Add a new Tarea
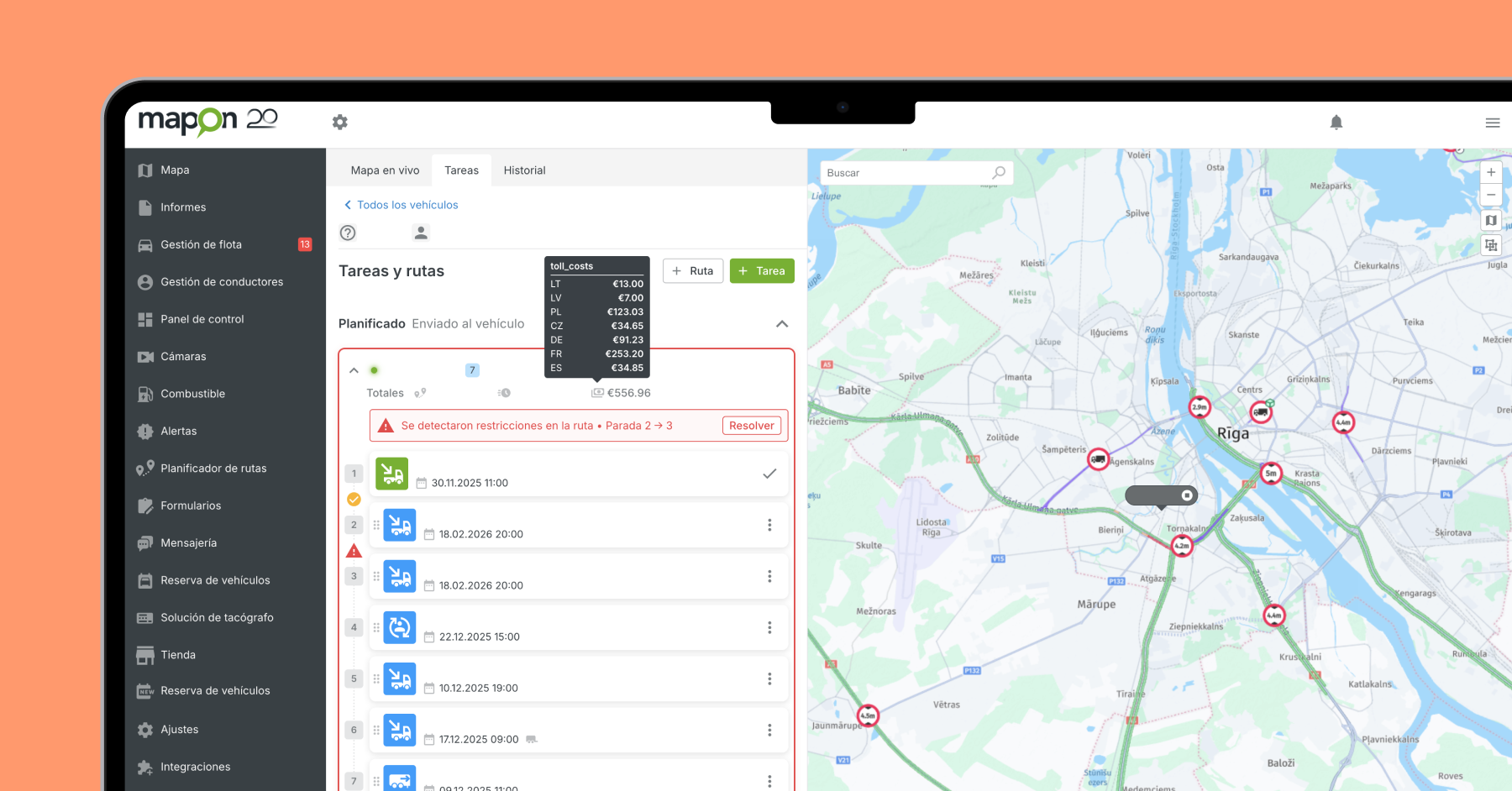Image resolution: width=1512 pixels, height=791 pixels. pos(762,271)
